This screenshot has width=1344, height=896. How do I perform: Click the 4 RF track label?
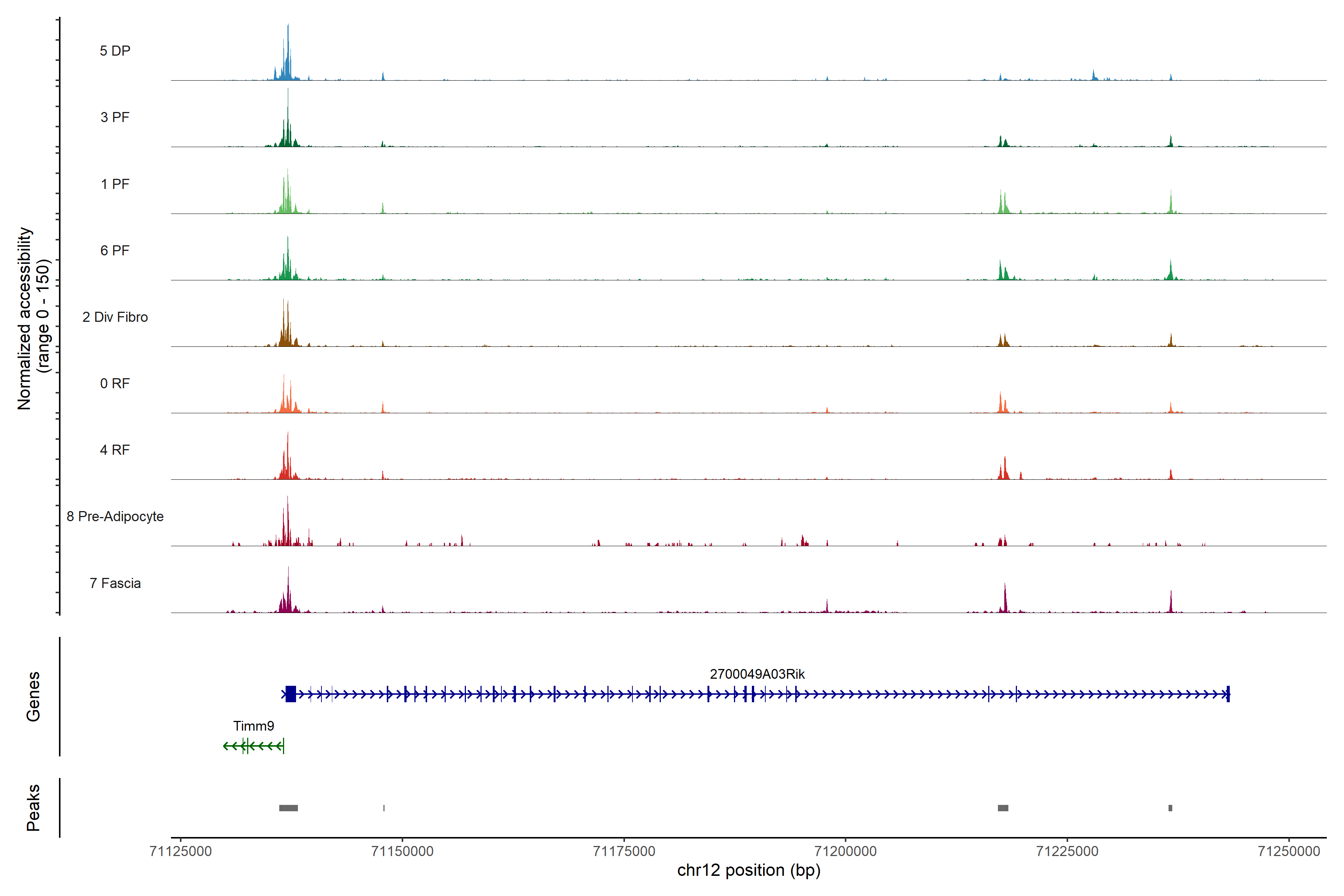tap(115, 450)
